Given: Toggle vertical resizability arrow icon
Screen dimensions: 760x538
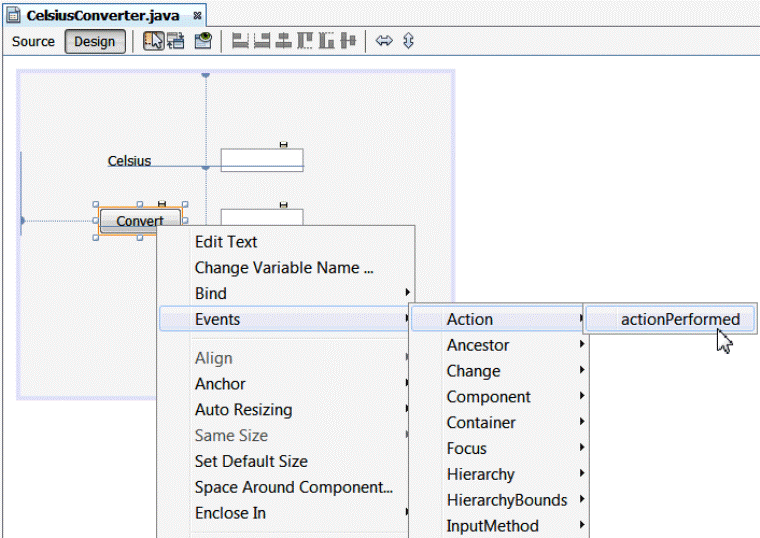Looking at the screenshot, I should (408, 41).
